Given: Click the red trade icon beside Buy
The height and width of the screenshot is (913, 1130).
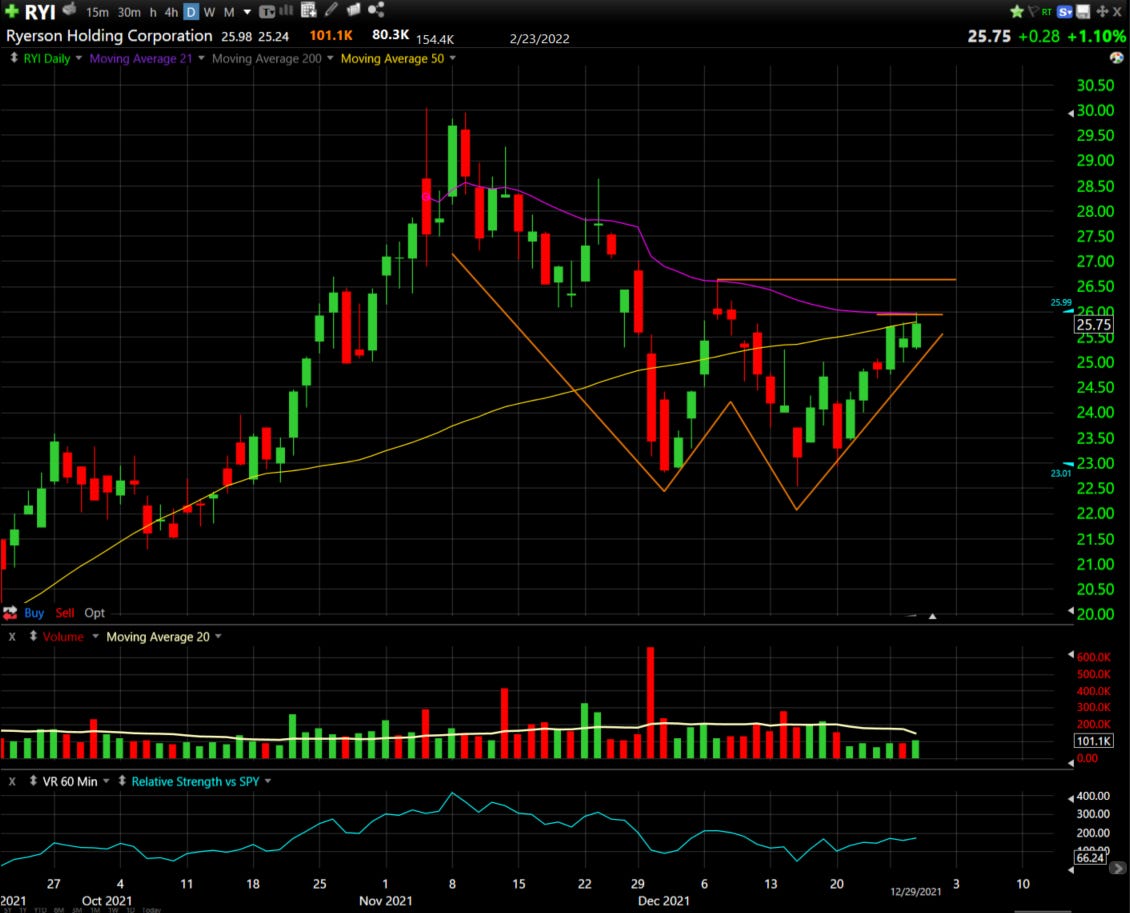Looking at the screenshot, I should coord(10,613).
